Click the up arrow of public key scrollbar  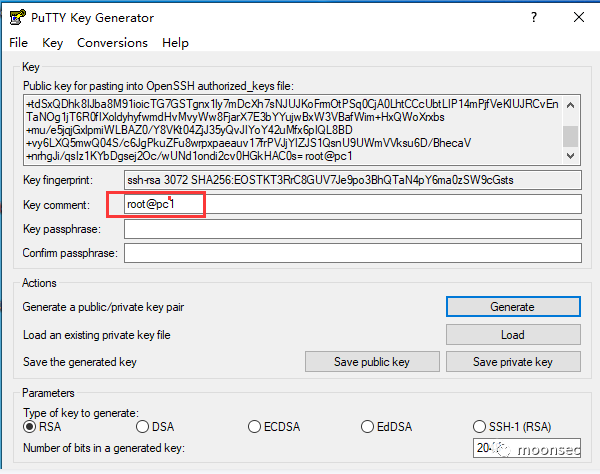[571, 105]
